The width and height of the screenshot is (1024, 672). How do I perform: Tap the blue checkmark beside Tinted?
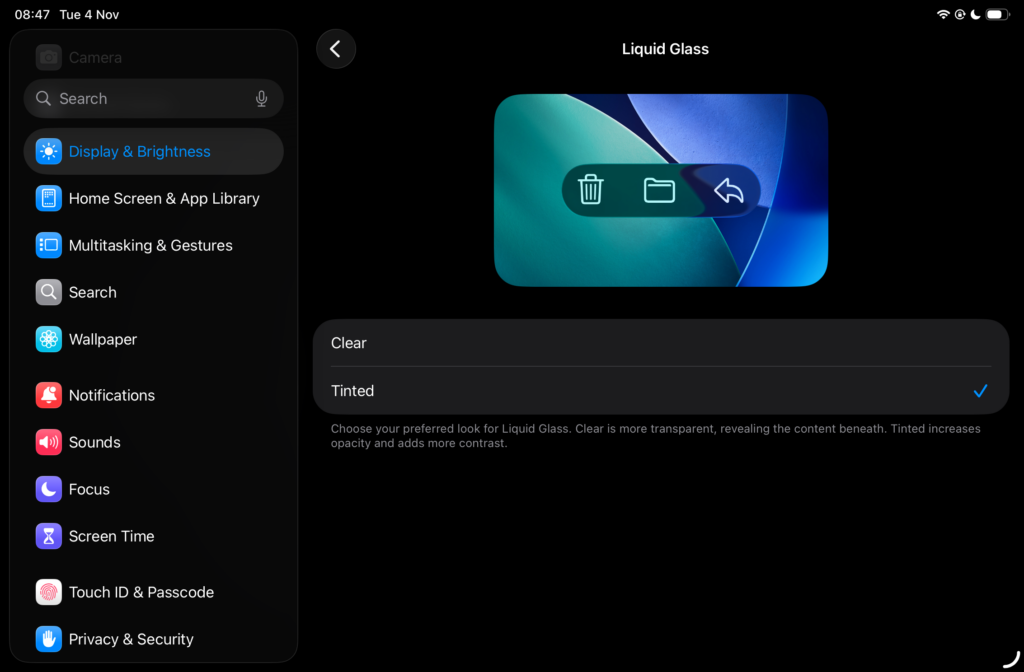pyautogui.click(x=980, y=391)
